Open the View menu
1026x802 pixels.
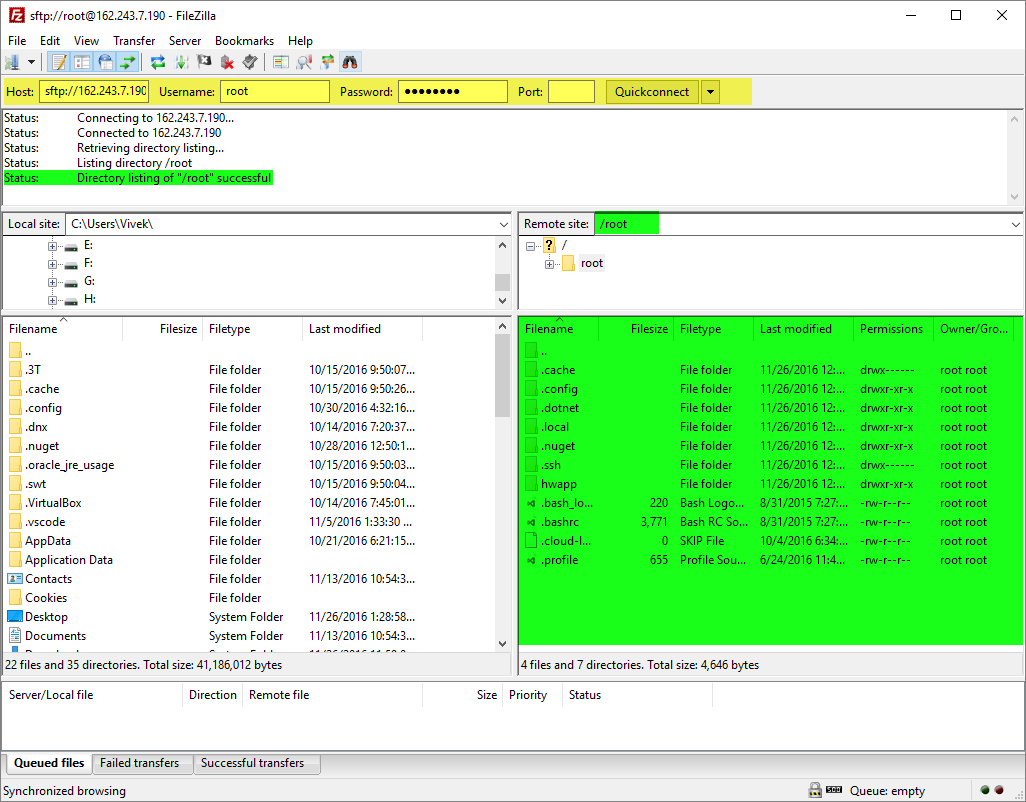pyautogui.click(x=86, y=41)
